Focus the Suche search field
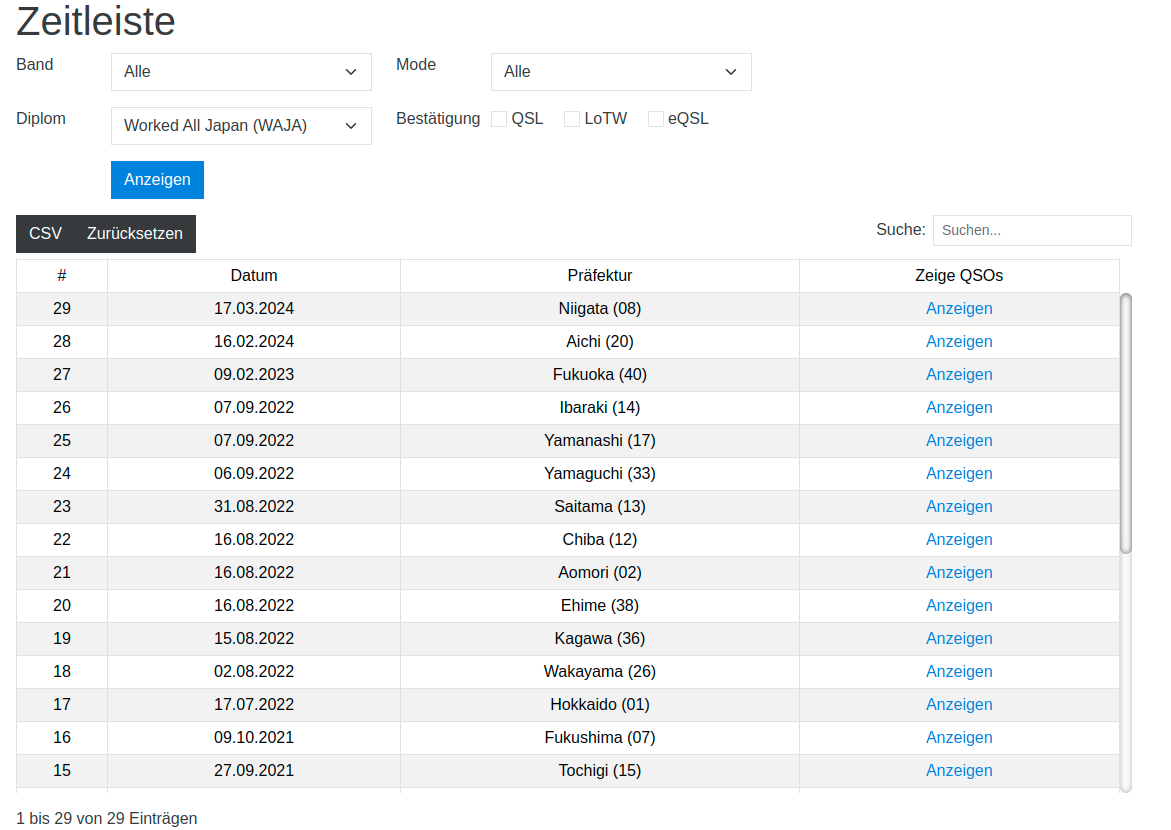This screenshot has height=830, width=1171. [1031, 230]
